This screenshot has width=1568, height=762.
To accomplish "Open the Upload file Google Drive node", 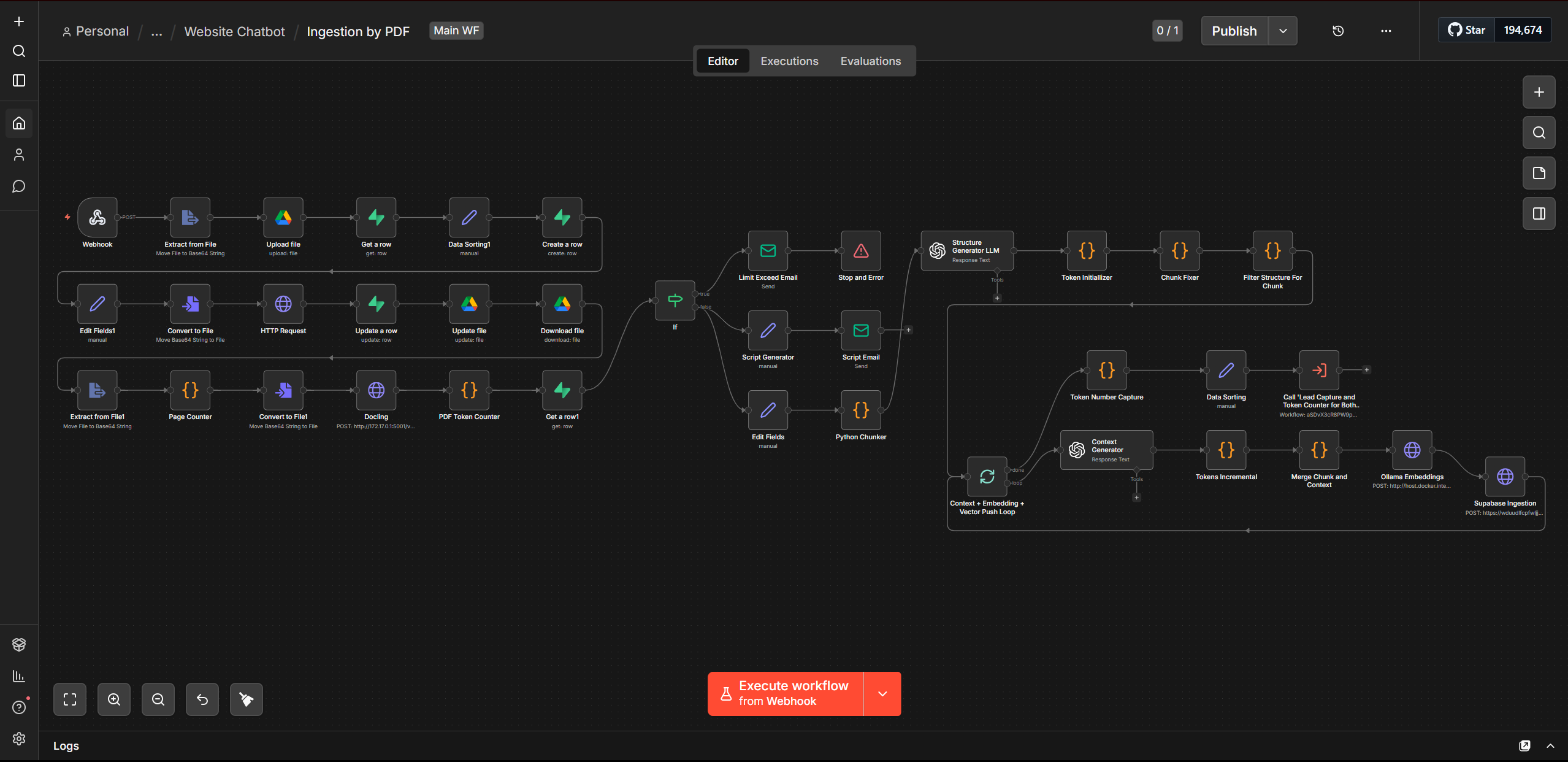I will (x=283, y=217).
